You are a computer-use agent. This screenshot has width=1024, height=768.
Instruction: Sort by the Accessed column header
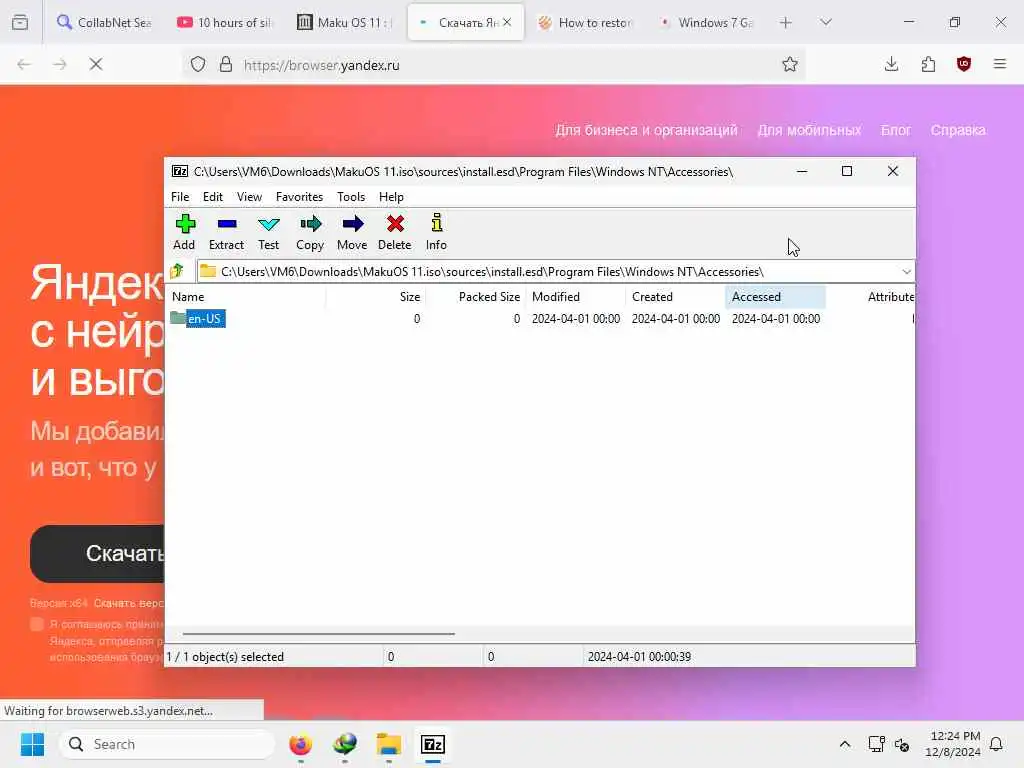(x=775, y=296)
